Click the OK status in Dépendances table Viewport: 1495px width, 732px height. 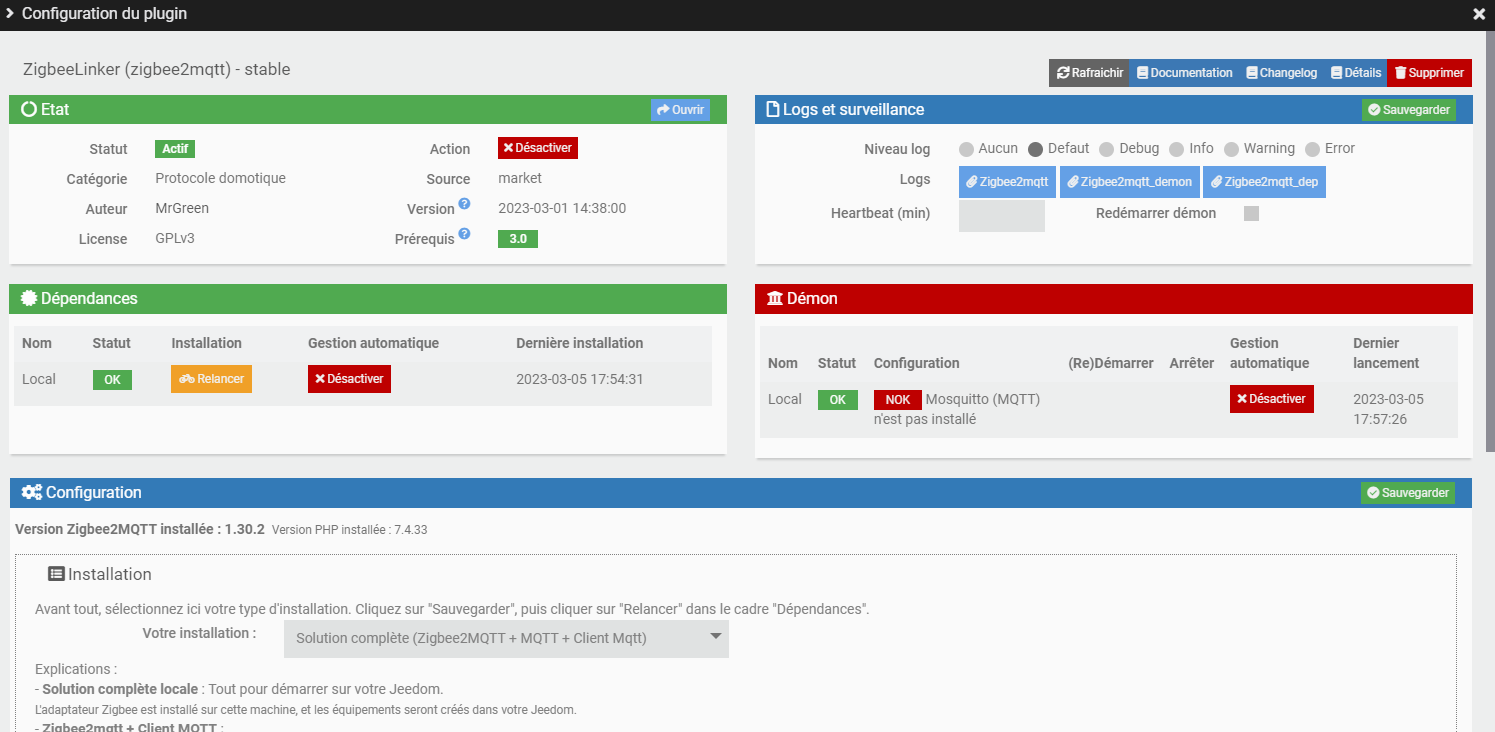click(112, 380)
